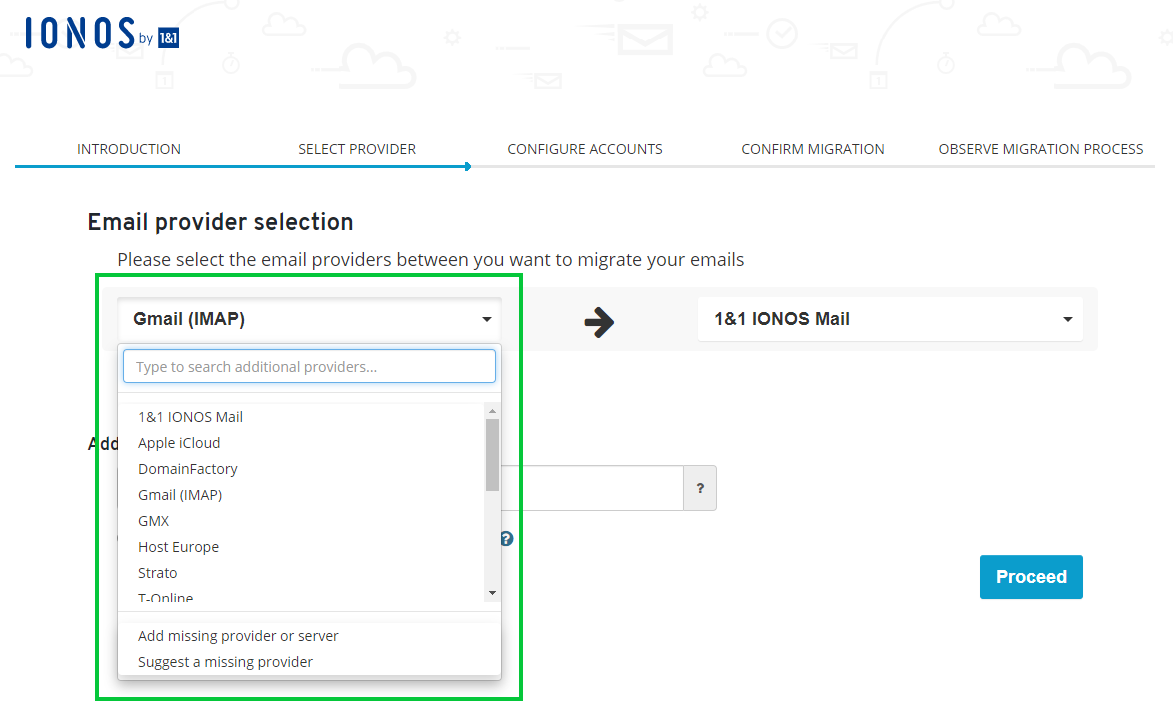Viewport: 1173px width, 710px height.
Task: Go to the Select Provider step
Action: [x=357, y=149]
